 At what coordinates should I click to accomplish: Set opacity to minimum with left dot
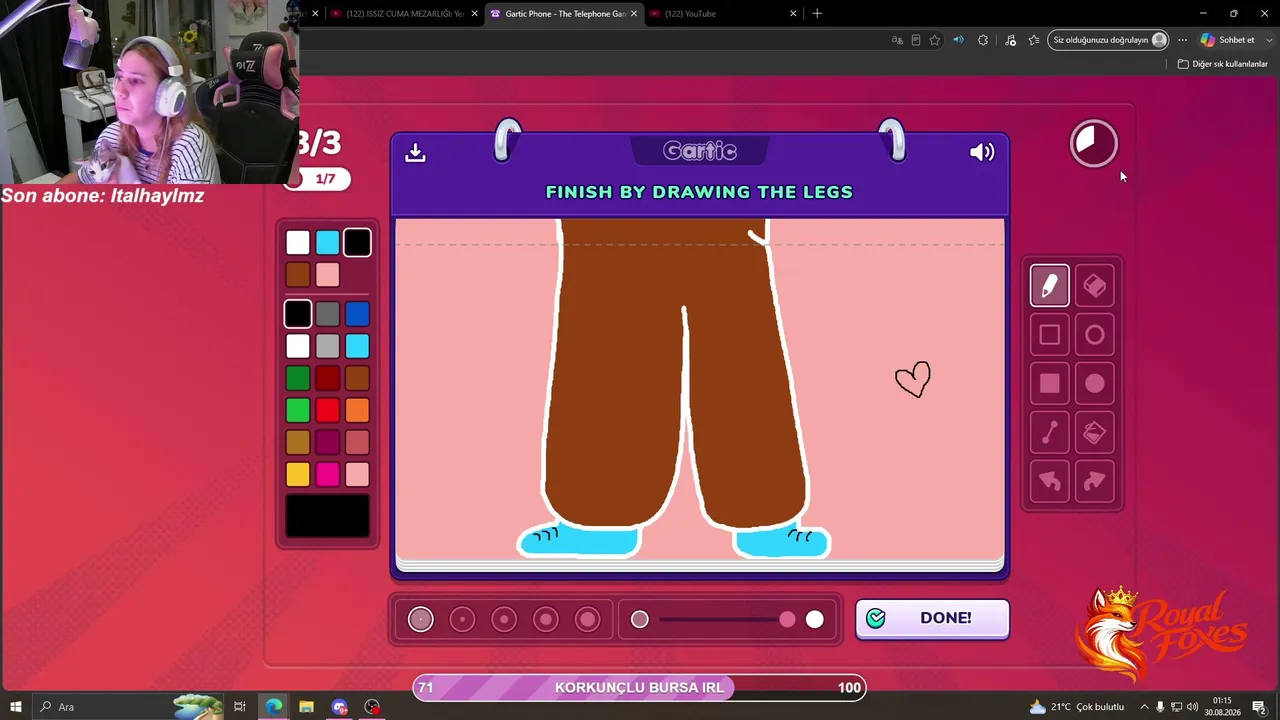point(640,620)
